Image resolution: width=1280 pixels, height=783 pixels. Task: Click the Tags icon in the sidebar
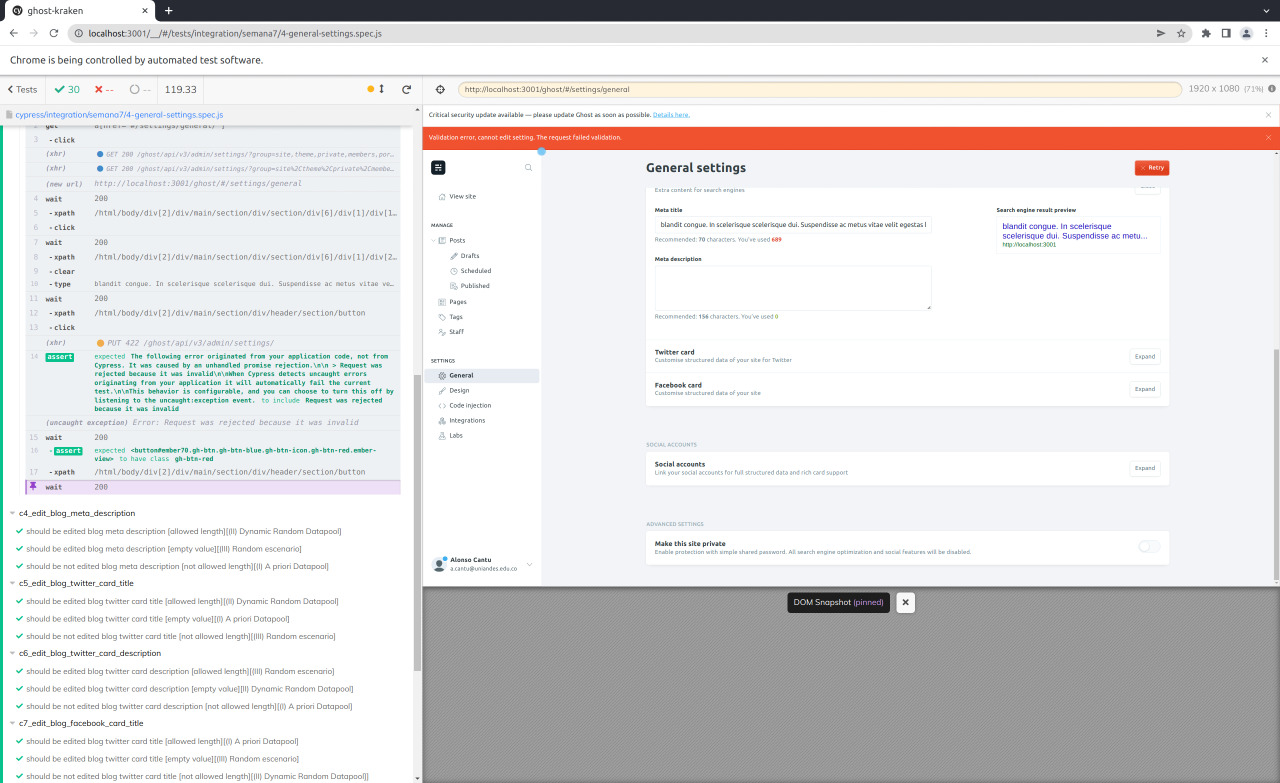[440, 316]
